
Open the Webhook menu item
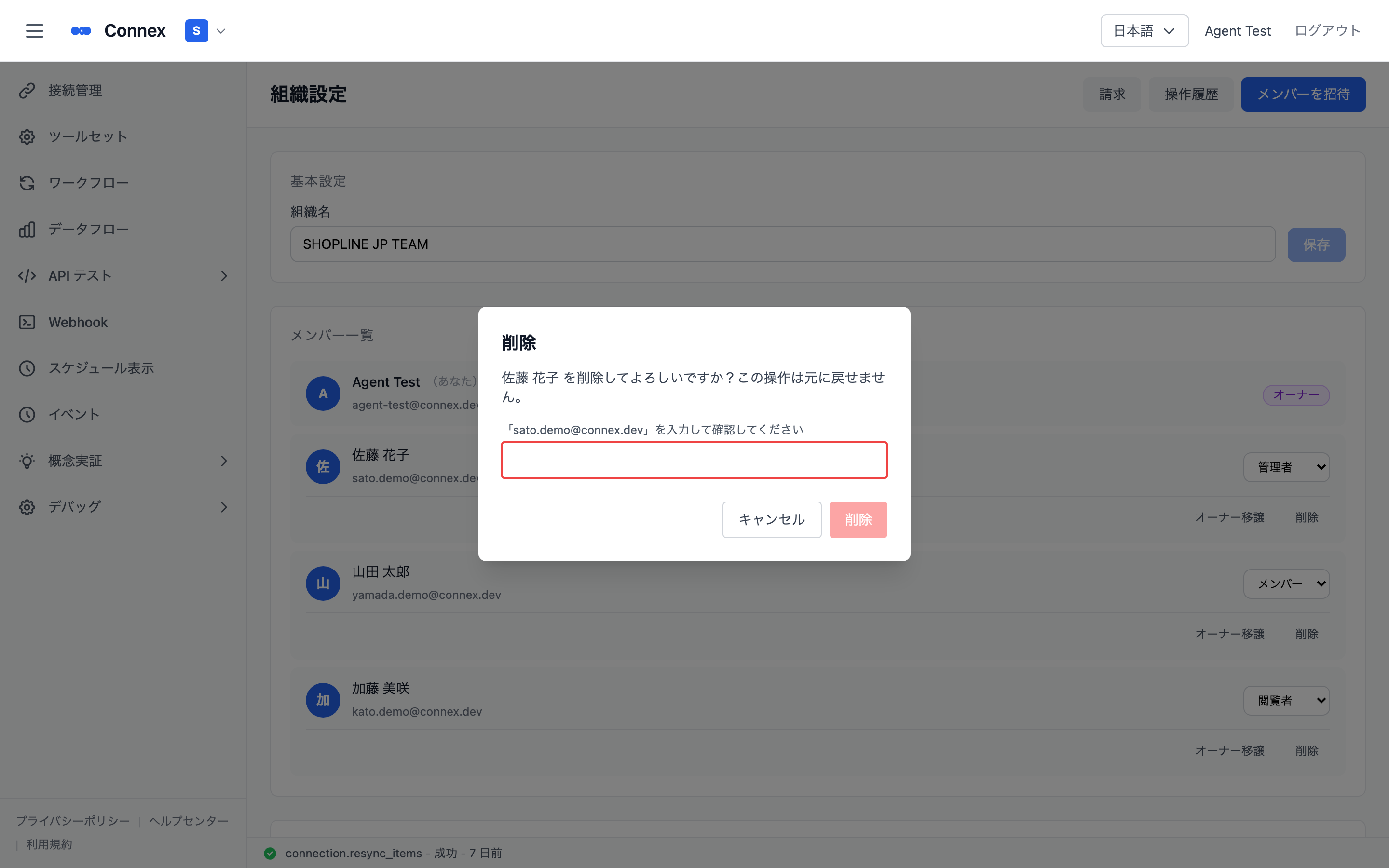pyautogui.click(x=123, y=322)
